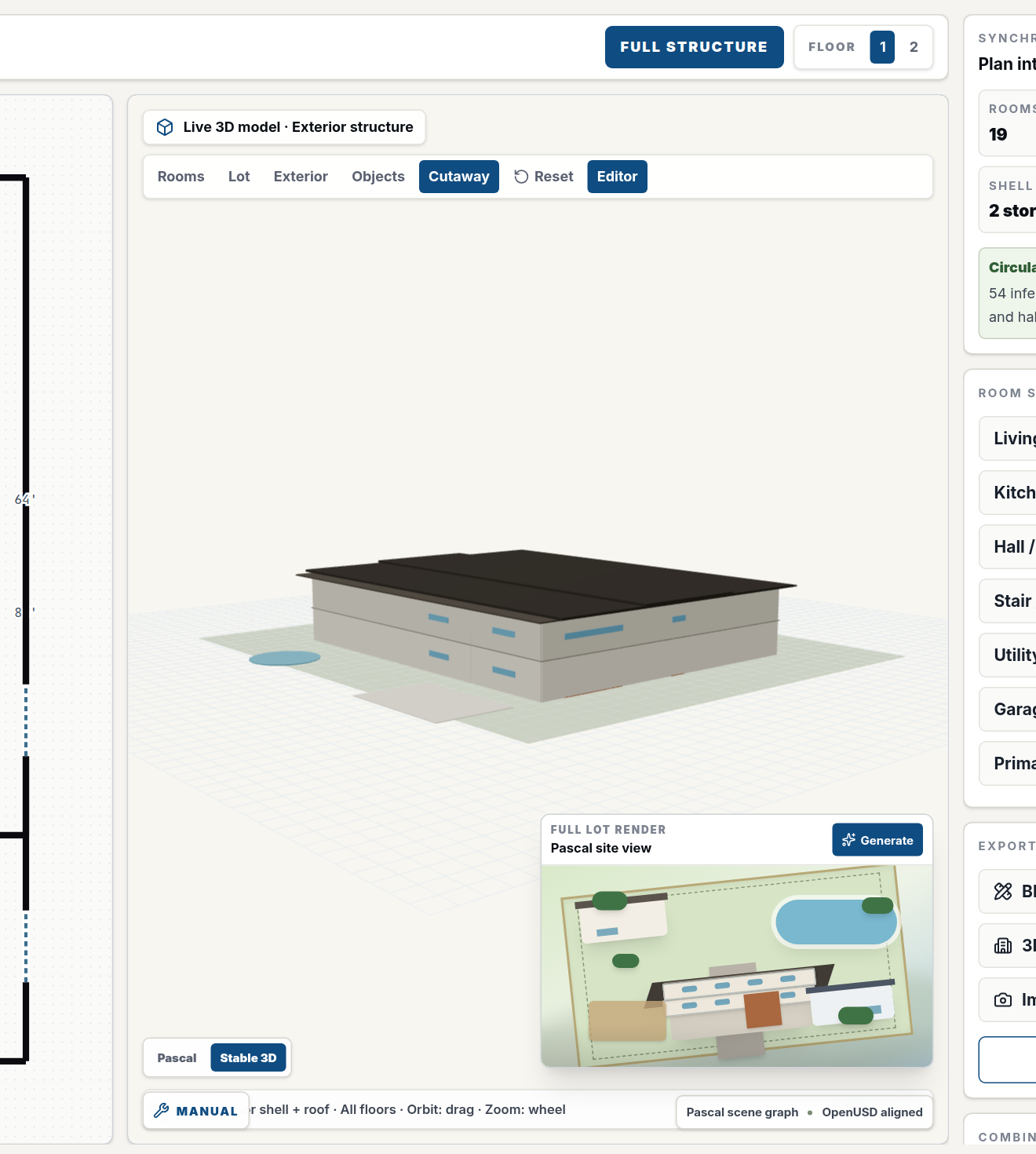Select the Utility room entry
1036x1154 pixels.
(1008, 655)
